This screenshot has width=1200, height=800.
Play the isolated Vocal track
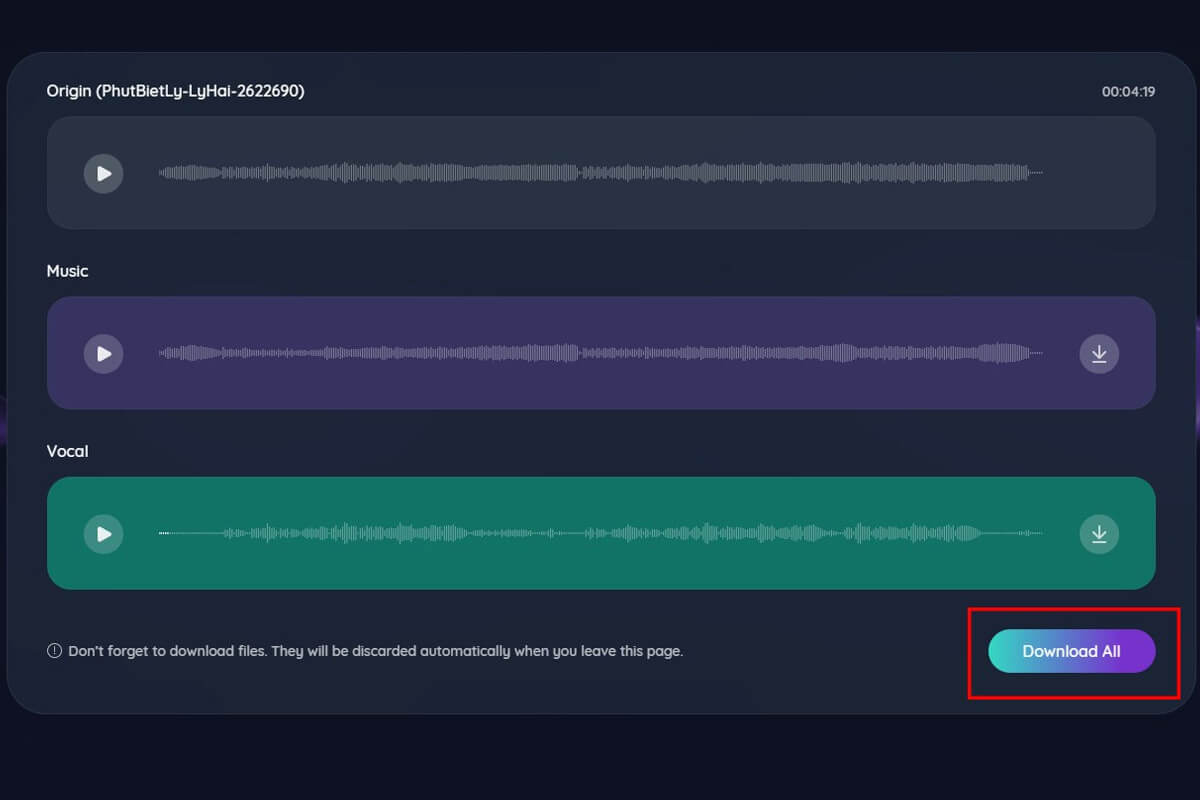pos(103,533)
